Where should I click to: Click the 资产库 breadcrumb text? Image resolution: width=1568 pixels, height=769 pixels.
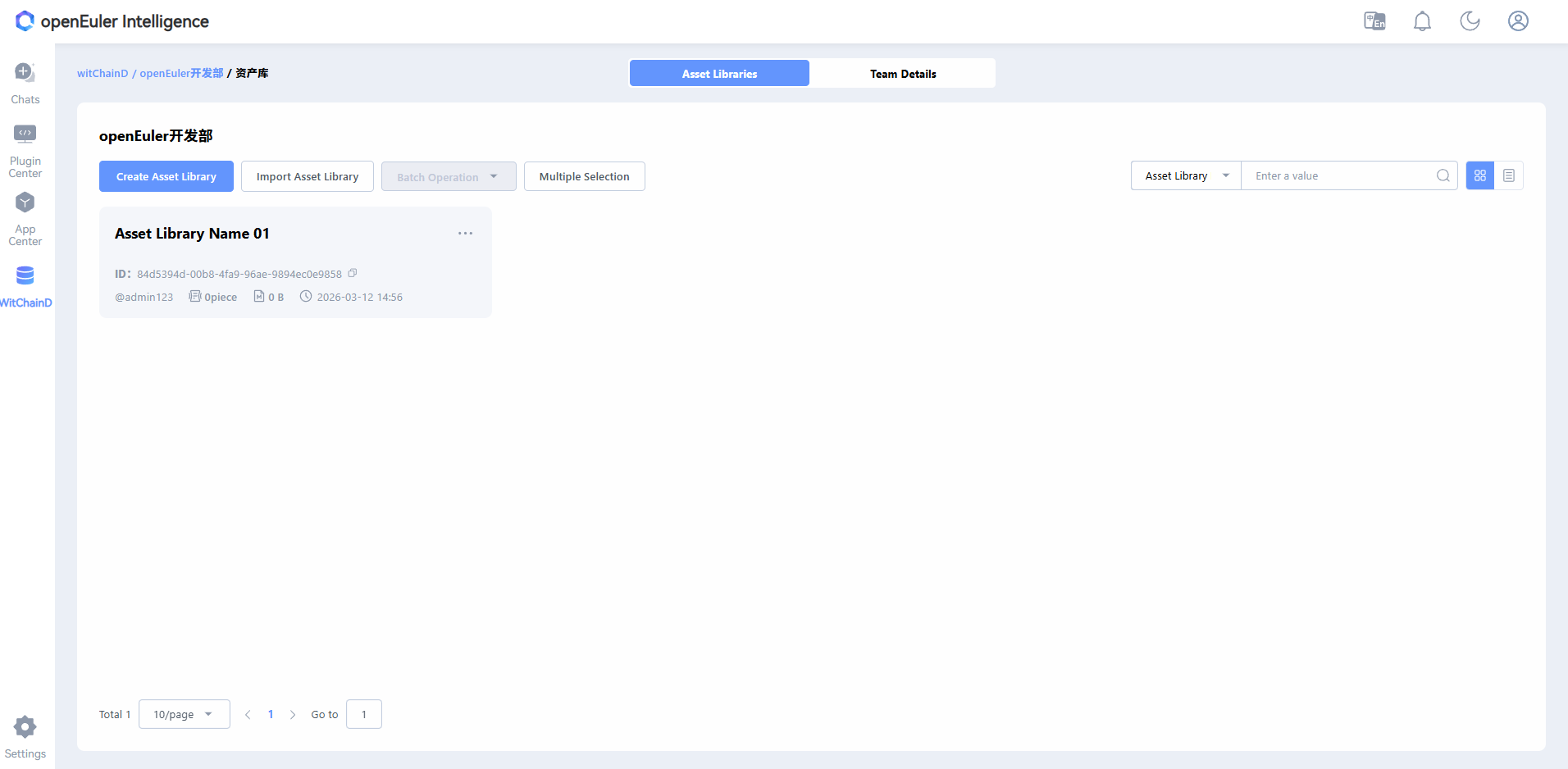(x=252, y=73)
